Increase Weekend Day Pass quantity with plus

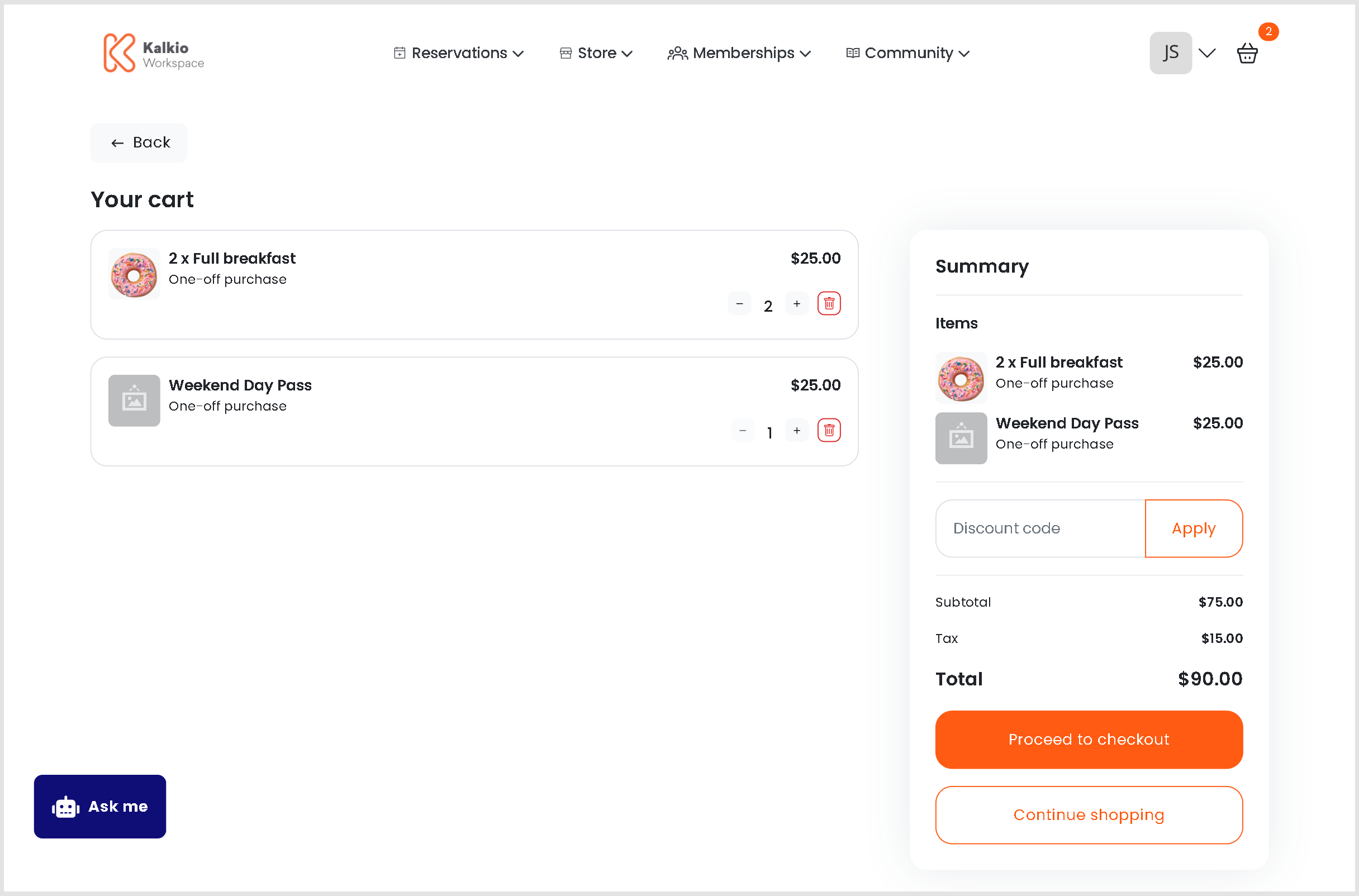797,430
